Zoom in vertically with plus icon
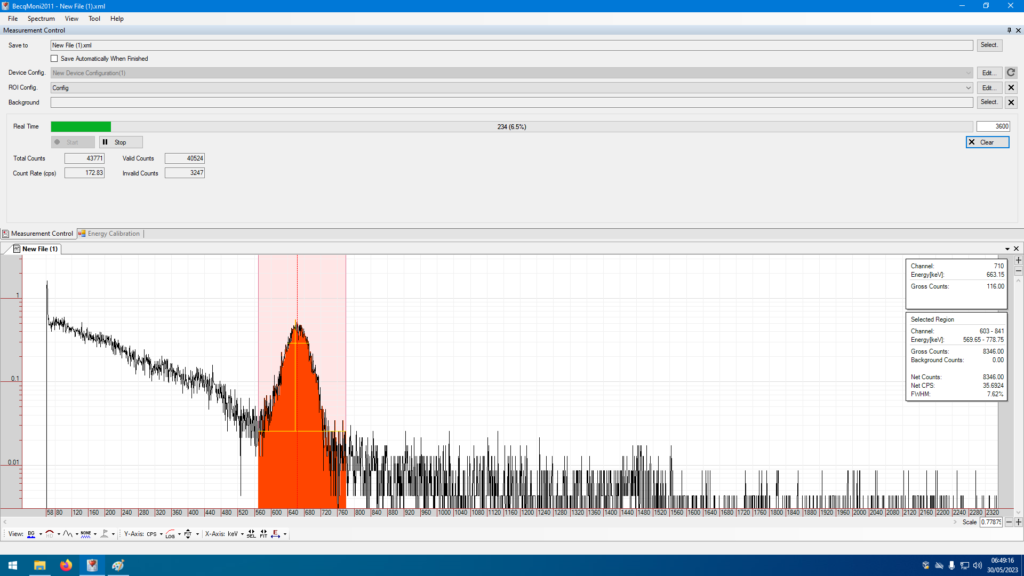 coord(1018,260)
